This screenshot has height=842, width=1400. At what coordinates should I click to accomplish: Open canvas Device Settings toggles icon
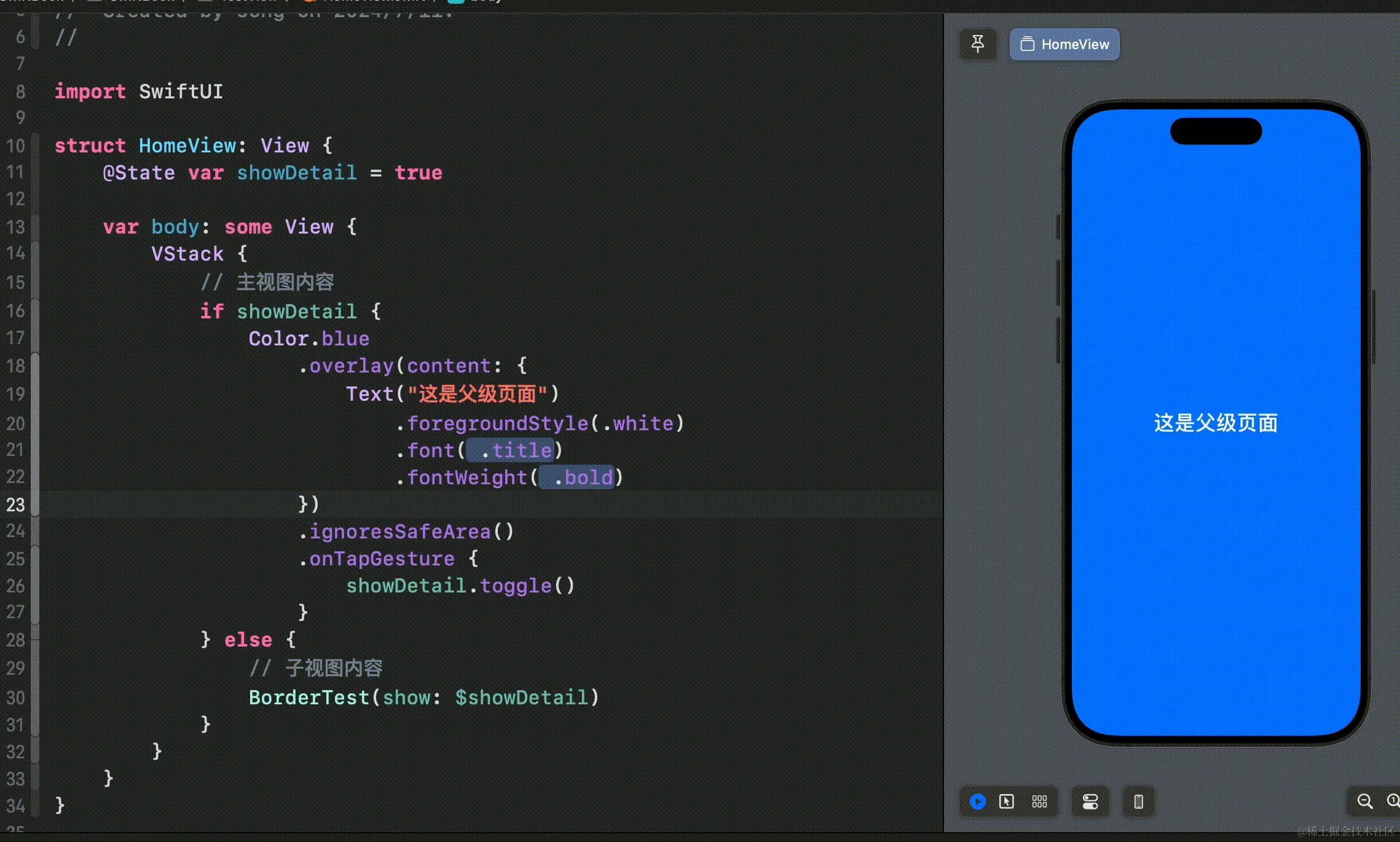point(1090,801)
